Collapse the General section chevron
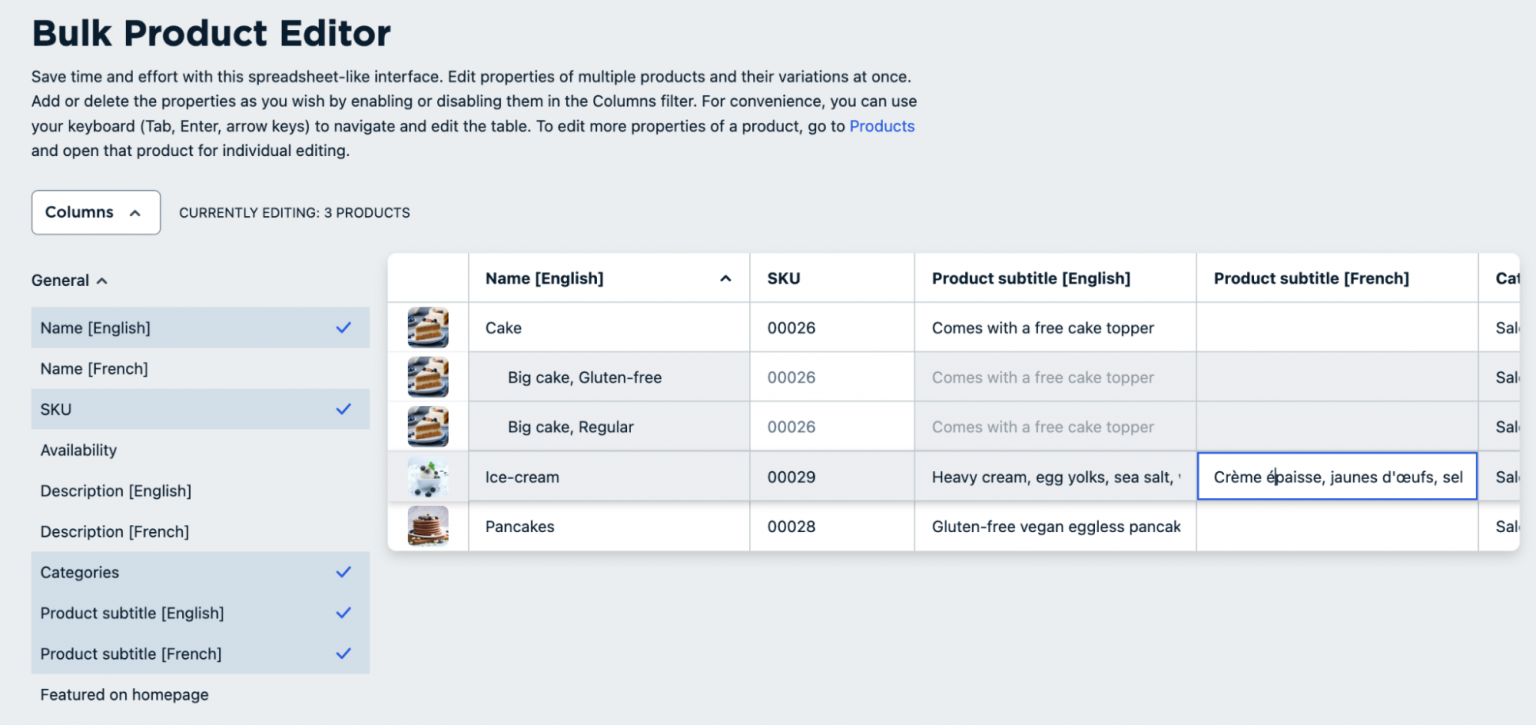Screen dimensions: 1536x725 pyautogui.click(x=102, y=281)
